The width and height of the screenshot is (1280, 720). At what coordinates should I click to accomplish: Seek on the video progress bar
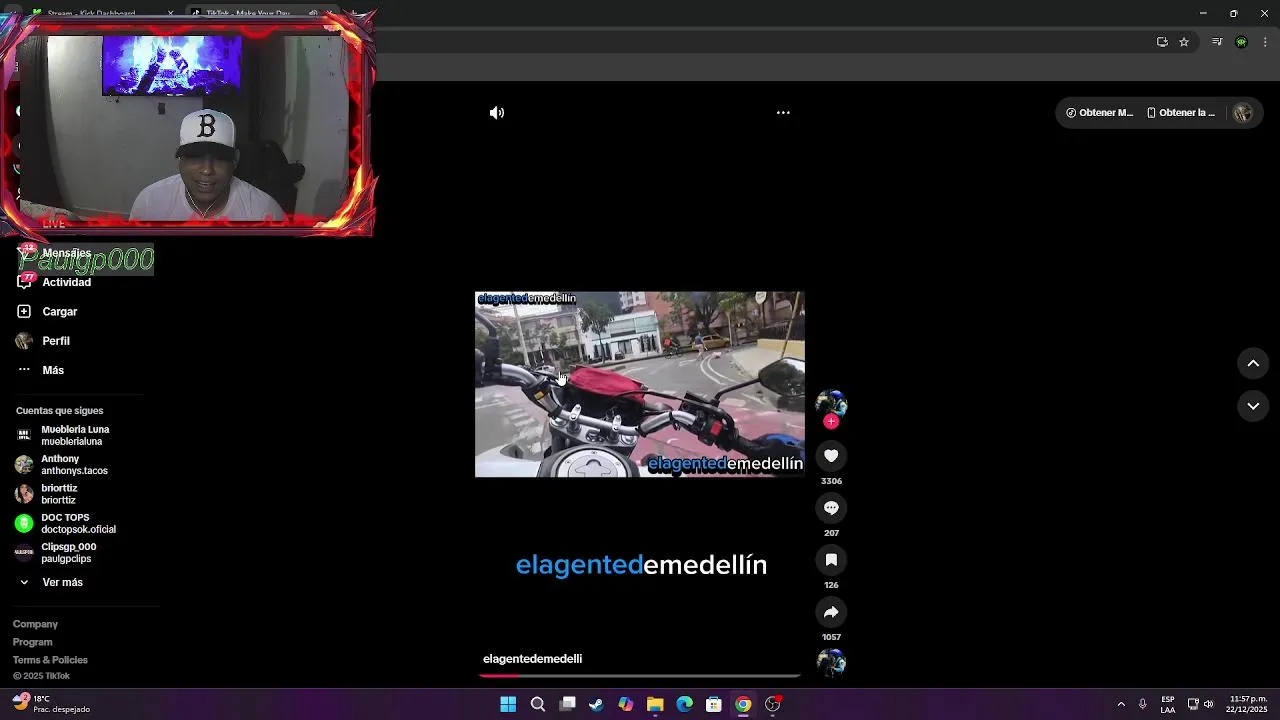pos(640,676)
